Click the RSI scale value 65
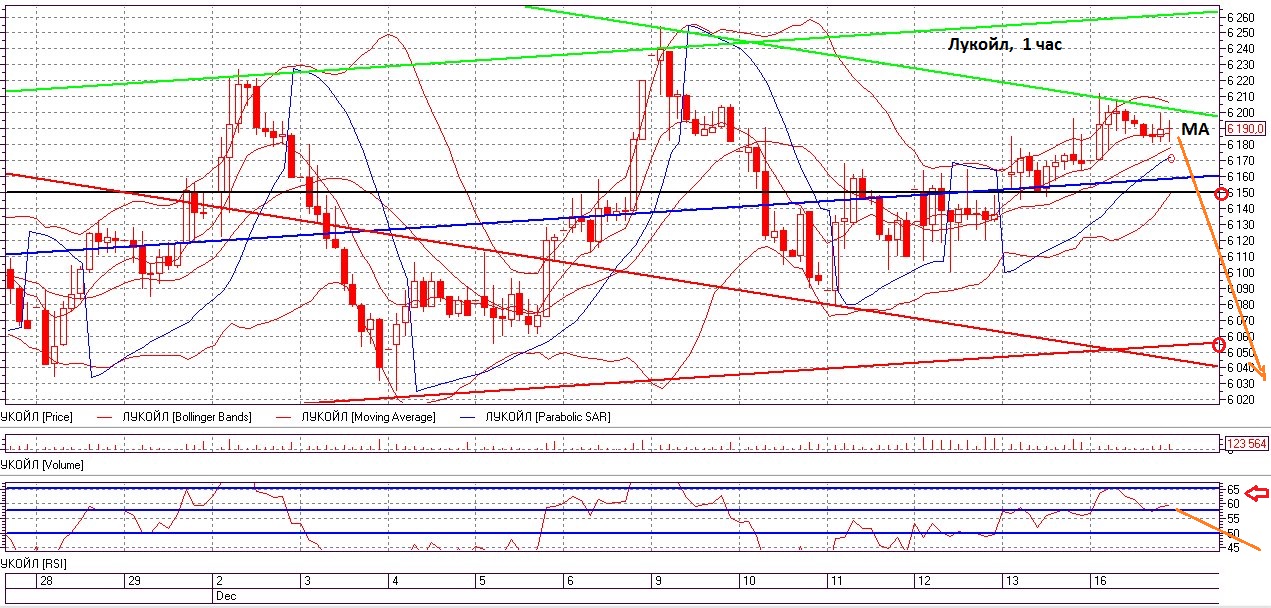Image resolution: width=1271 pixels, height=608 pixels. tap(1233, 490)
